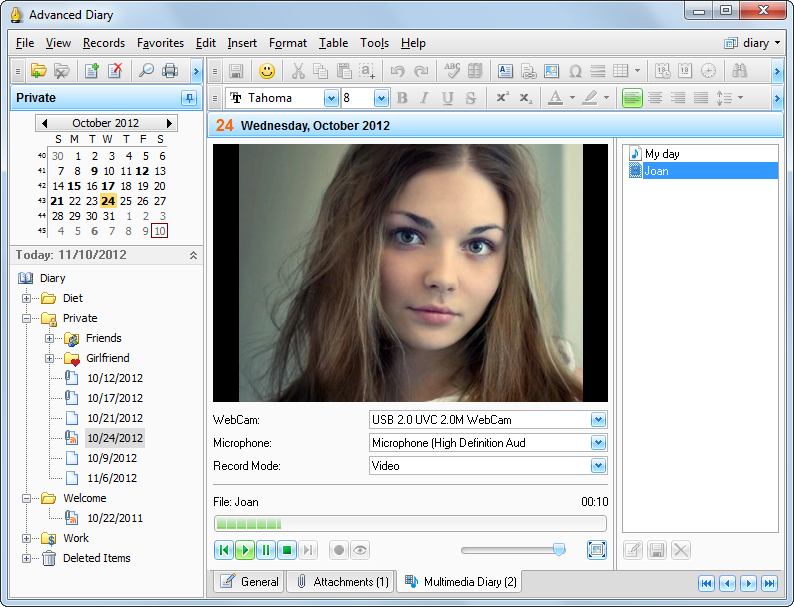Insert a symbol with the Omega icon

(x=575, y=71)
